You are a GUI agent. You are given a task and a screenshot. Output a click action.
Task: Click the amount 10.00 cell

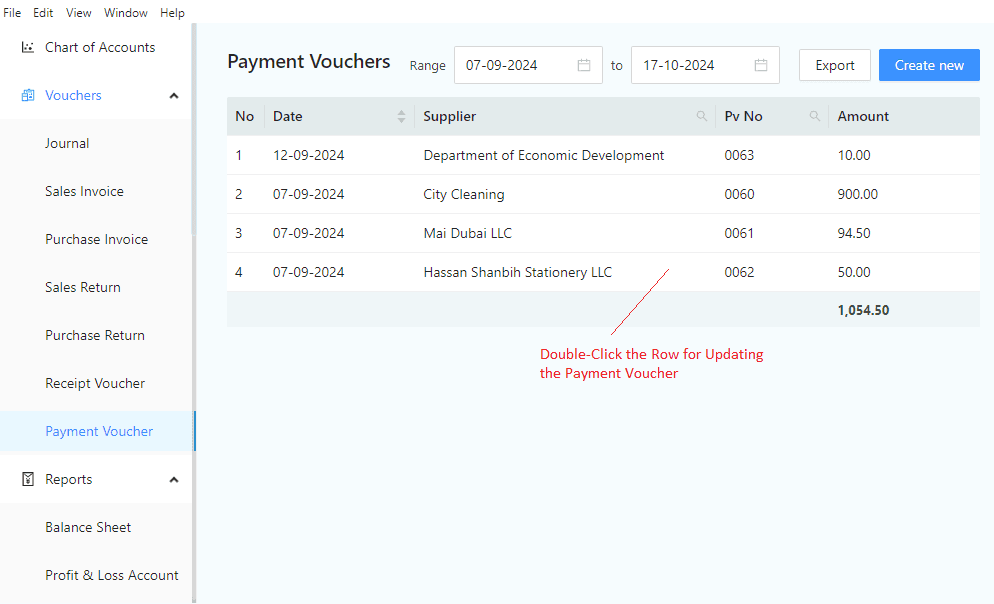click(x=853, y=155)
